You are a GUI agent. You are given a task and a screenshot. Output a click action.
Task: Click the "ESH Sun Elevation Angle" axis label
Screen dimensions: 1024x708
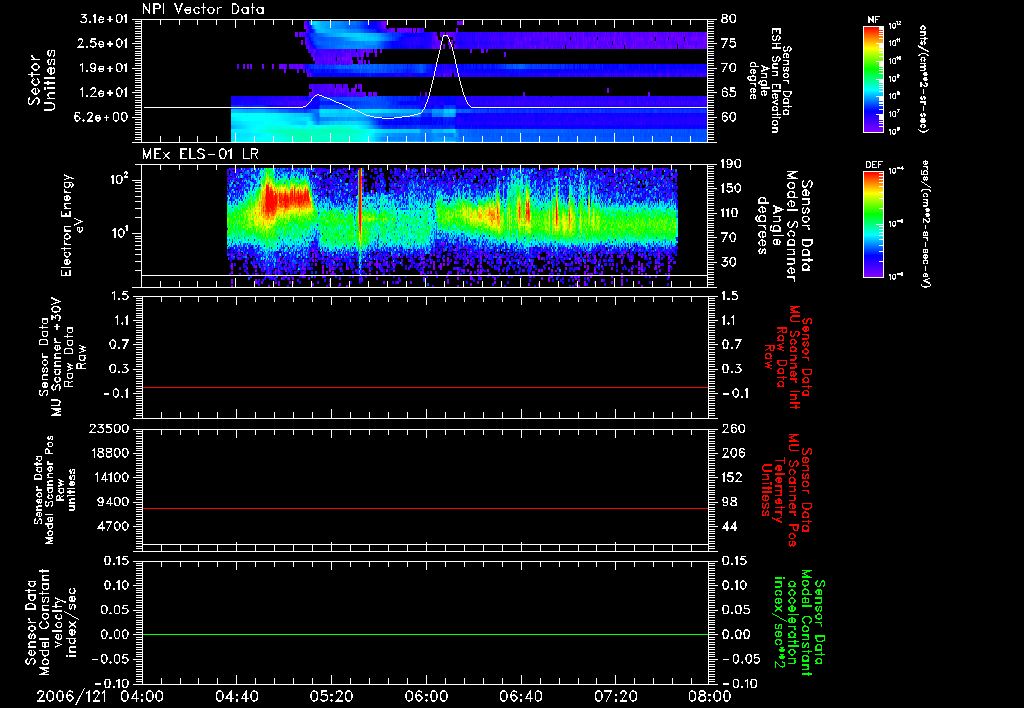(x=770, y=80)
